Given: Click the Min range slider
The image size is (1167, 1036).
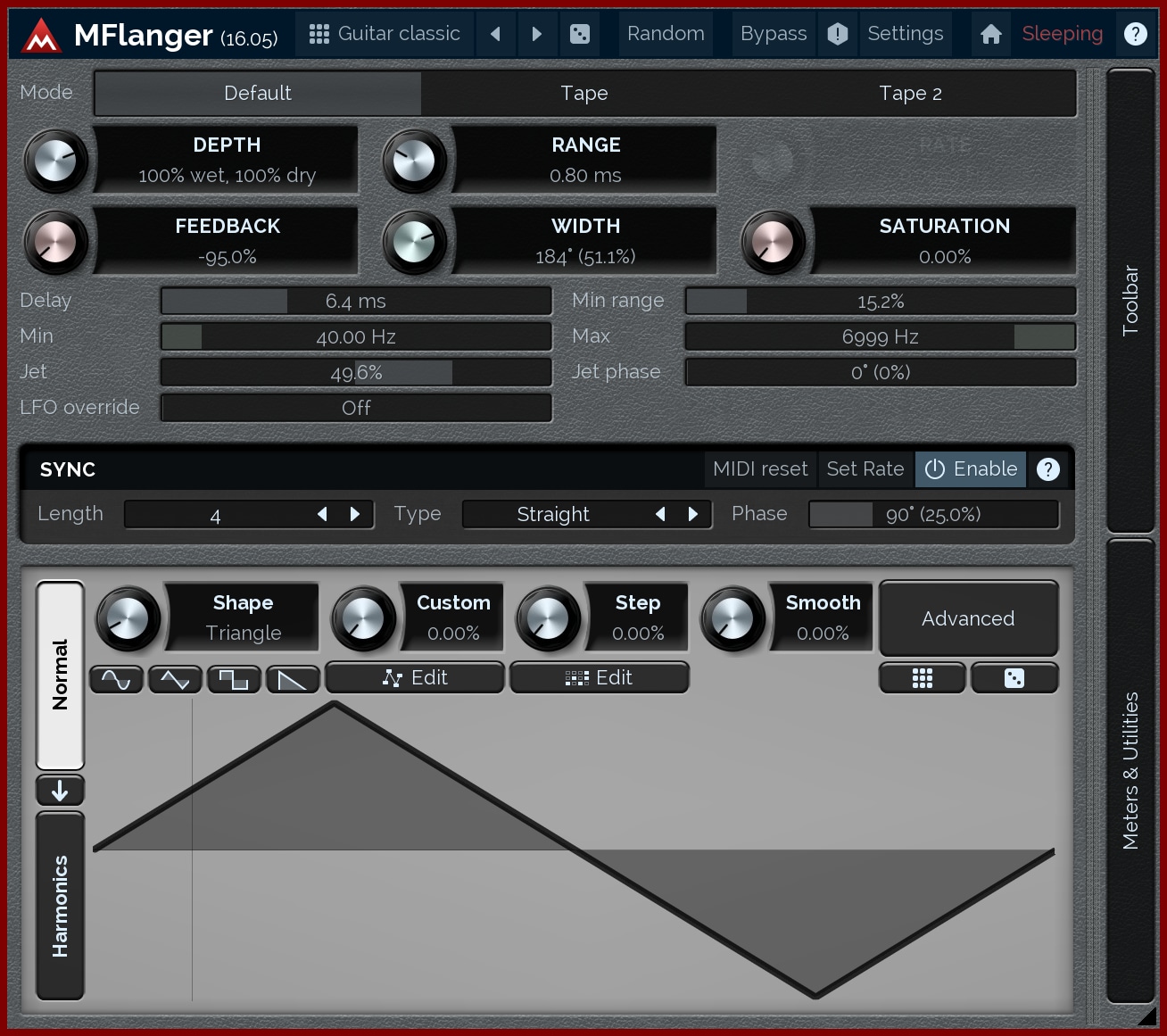Looking at the screenshot, I should point(881,302).
